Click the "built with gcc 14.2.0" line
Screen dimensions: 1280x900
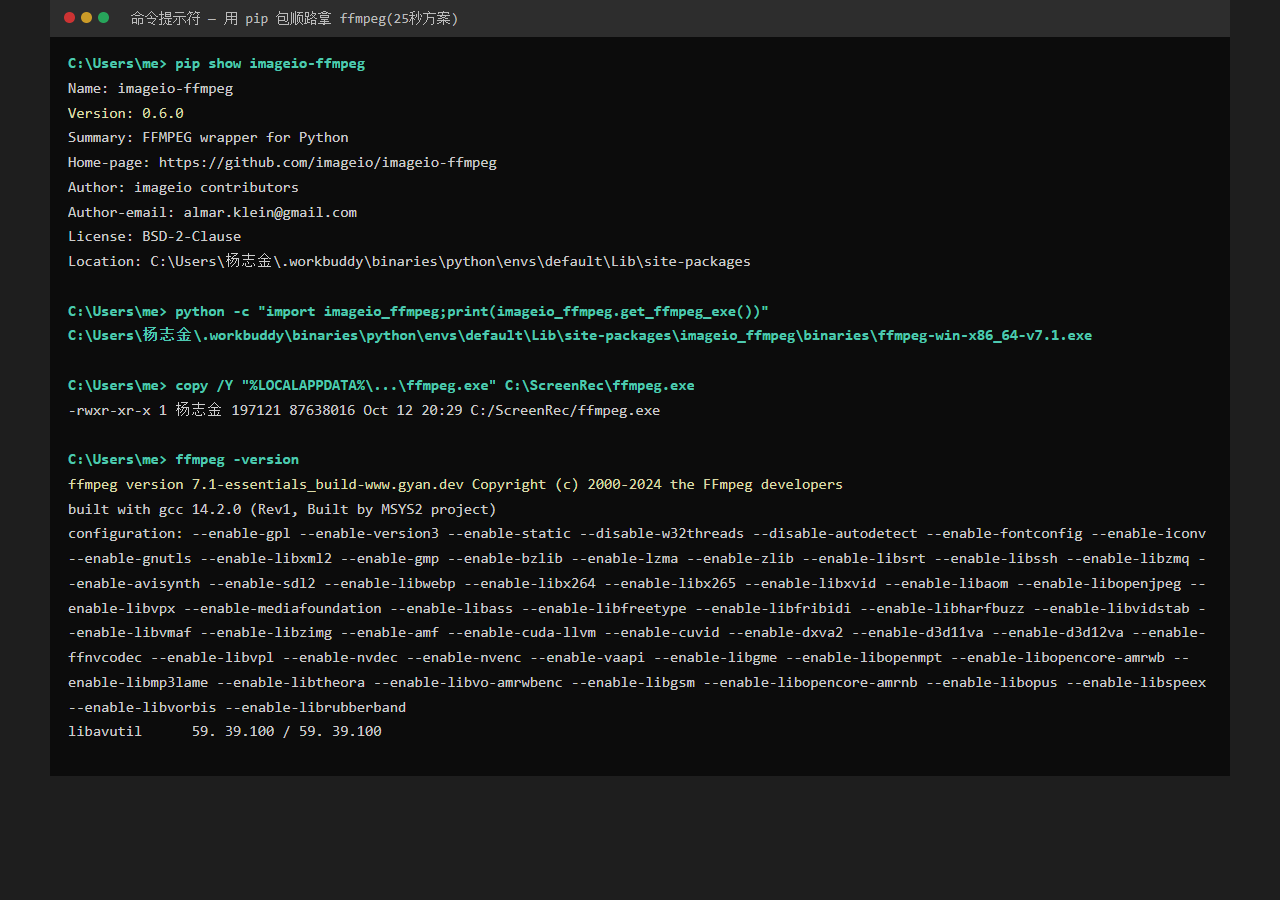click(282, 509)
